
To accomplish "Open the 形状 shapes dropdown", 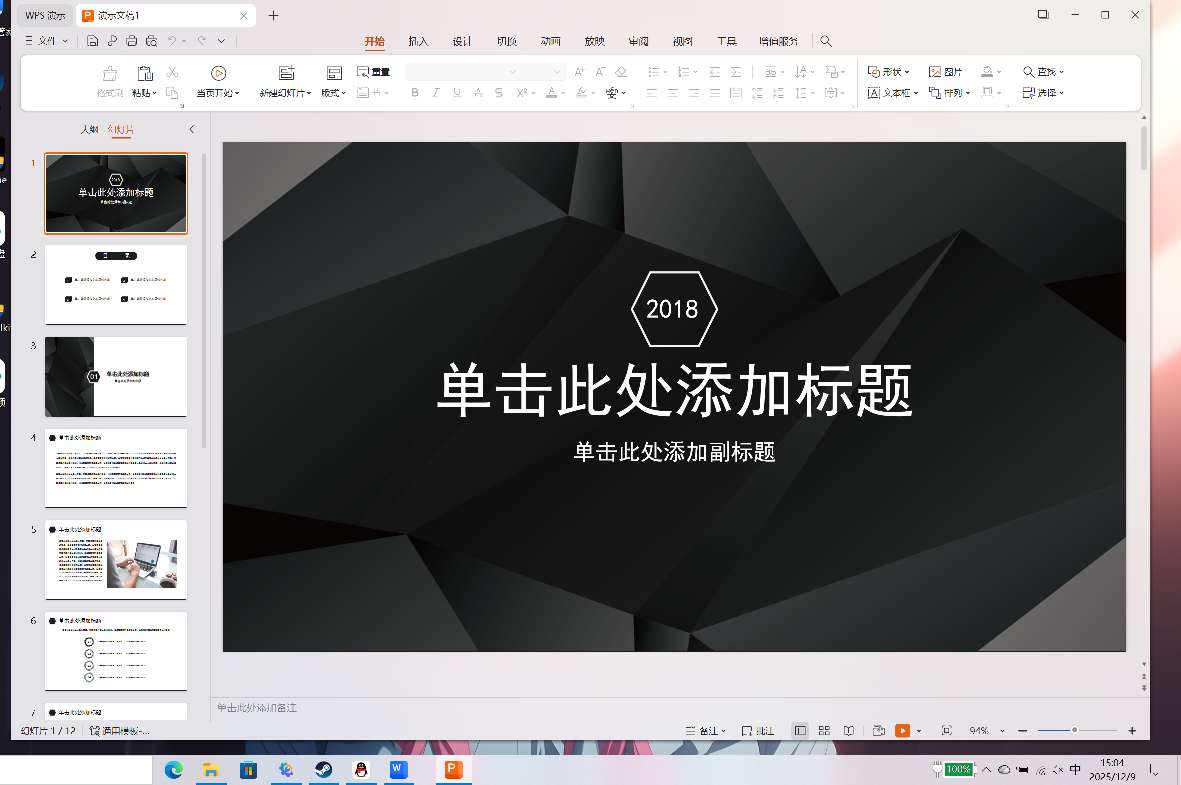I will pyautogui.click(x=888, y=72).
